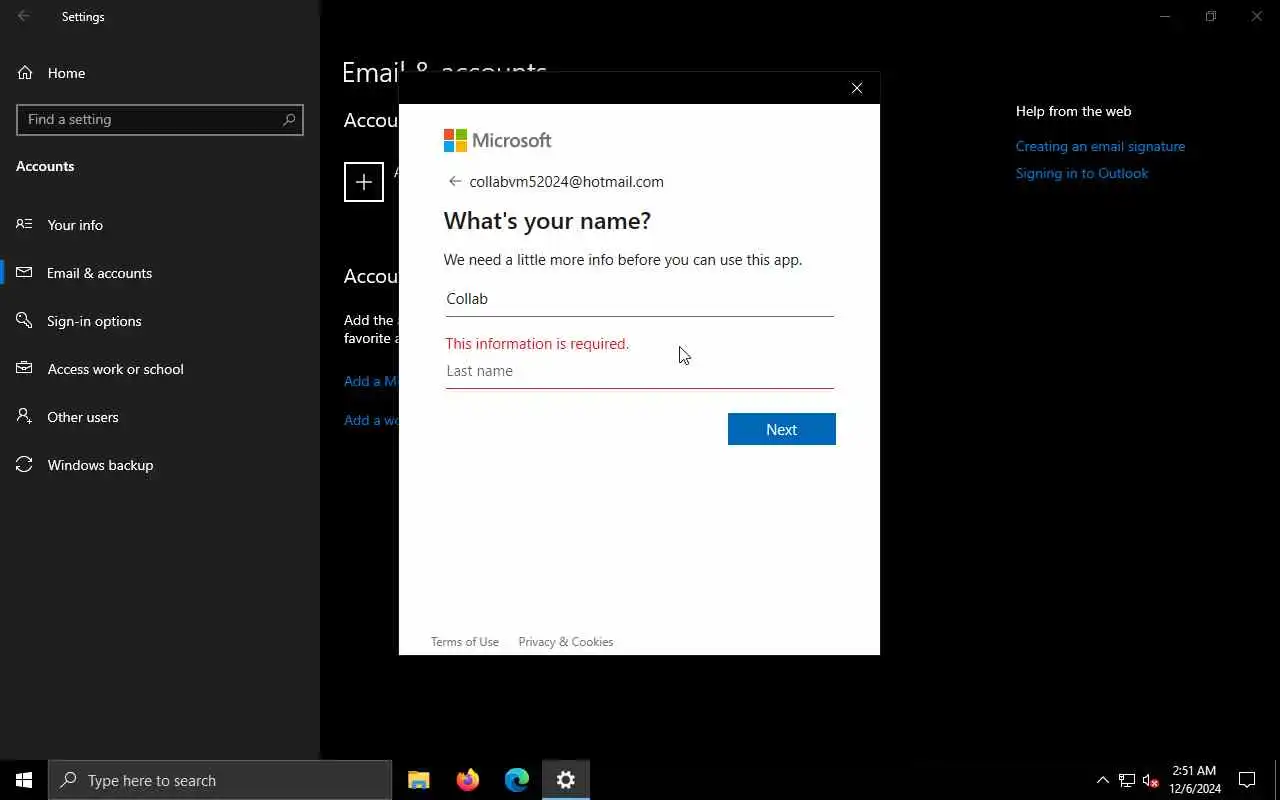Click the taskbar clock and date
Screen dimensions: 1280x800
tap(1195, 780)
